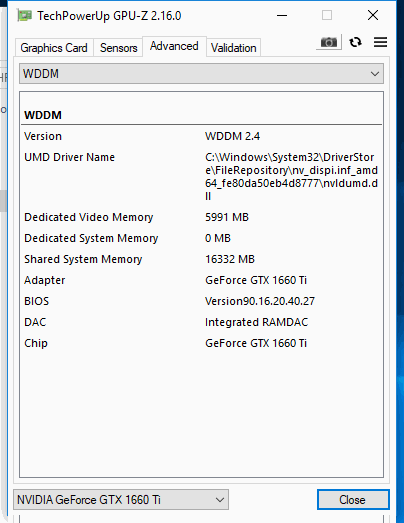Viewport: 404px width, 523px height.
Task: Select the '5991 MB' dedicated video memory value
Action: click(227, 217)
